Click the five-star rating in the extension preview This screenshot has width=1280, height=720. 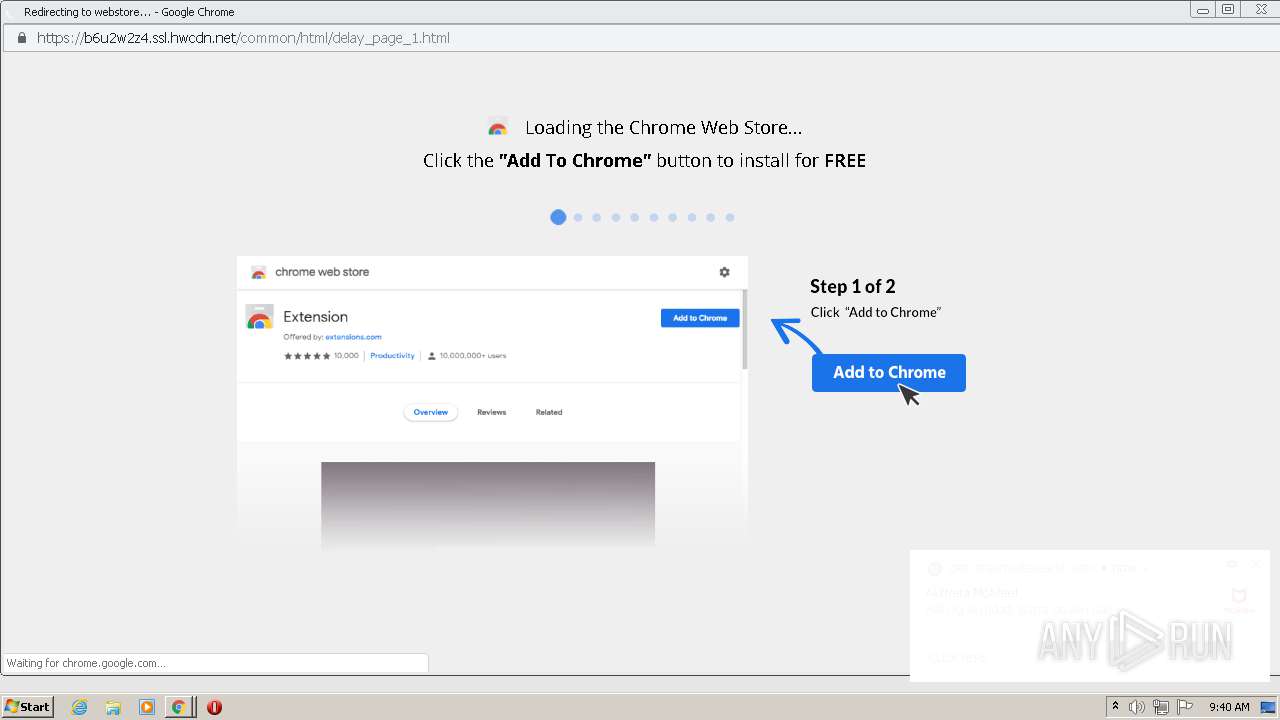(307, 355)
